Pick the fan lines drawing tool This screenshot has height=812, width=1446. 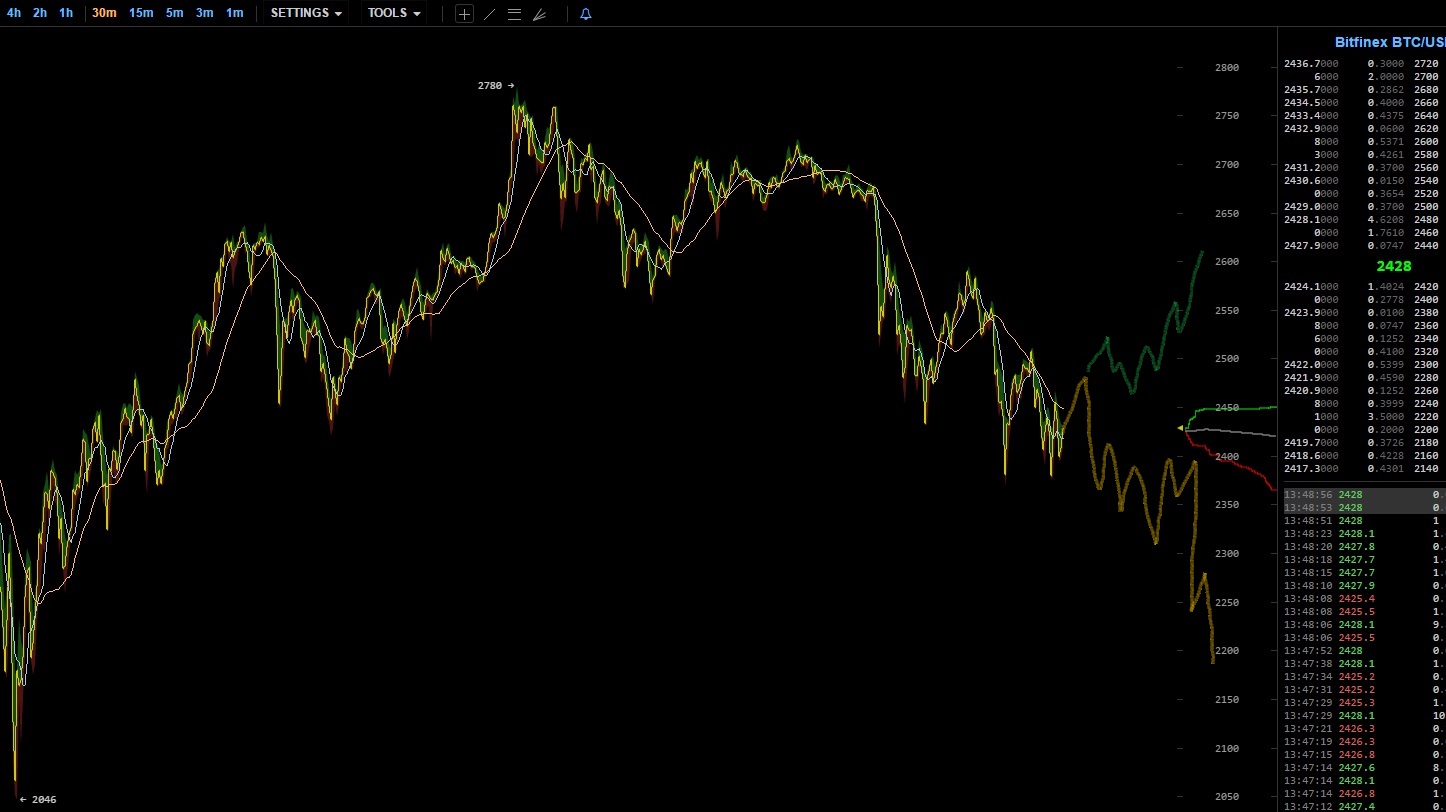539,14
